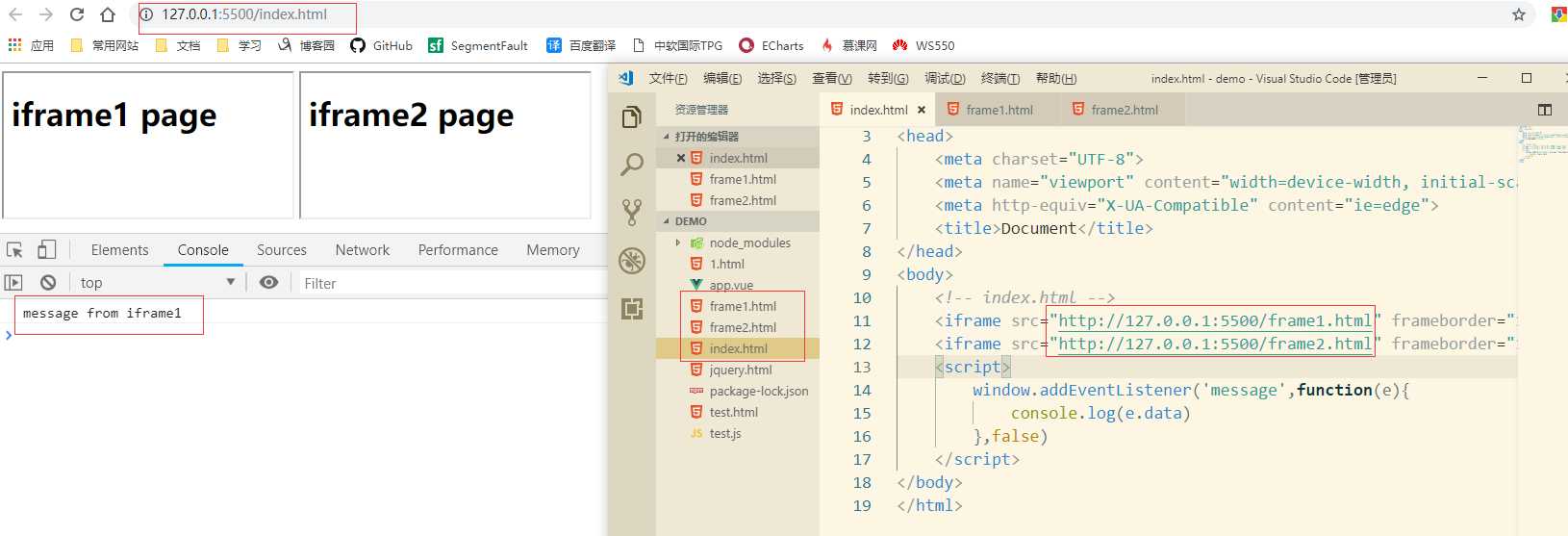Reload the page in the browser
This screenshot has width=1568, height=536.
(77, 14)
